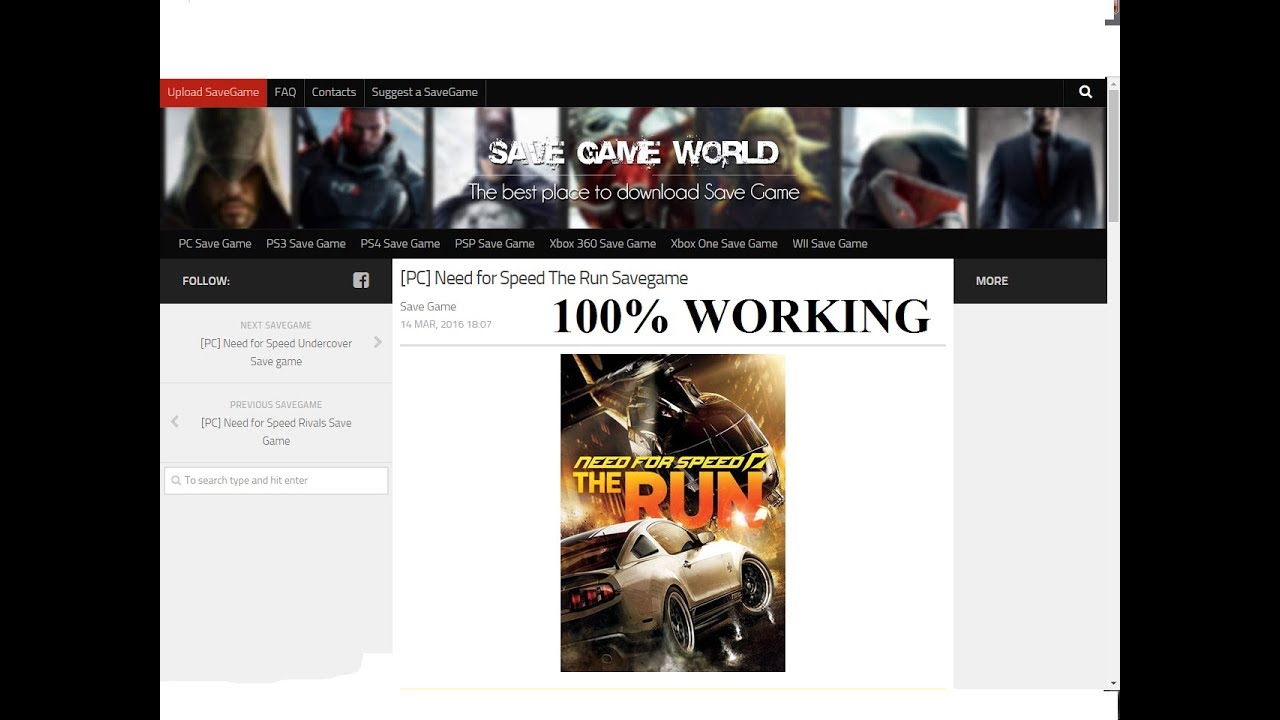Click the sidebar search input field
The width and height of the screenshot is (1280, 720).
276,480
